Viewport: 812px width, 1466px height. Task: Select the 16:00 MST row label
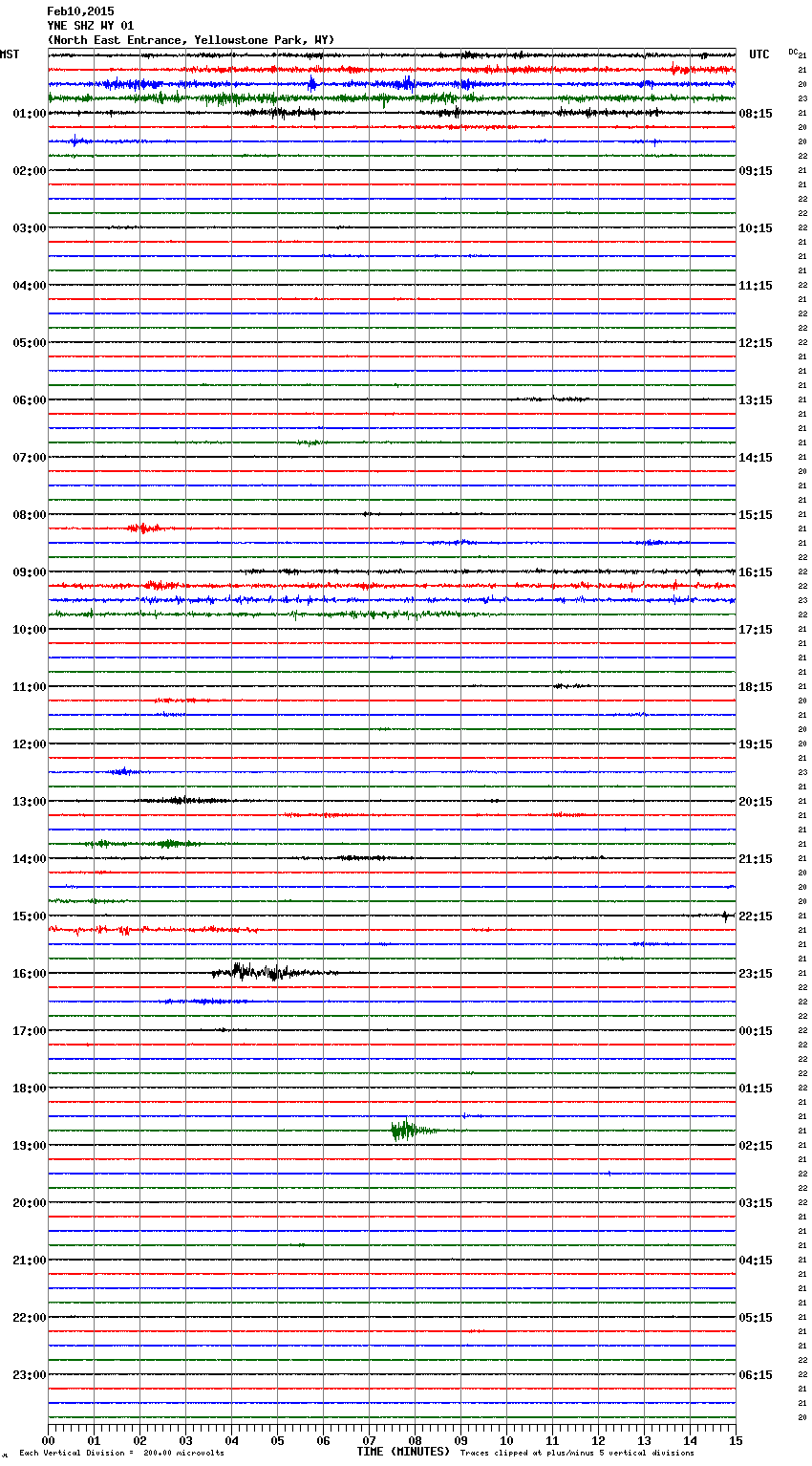point(30,974)
